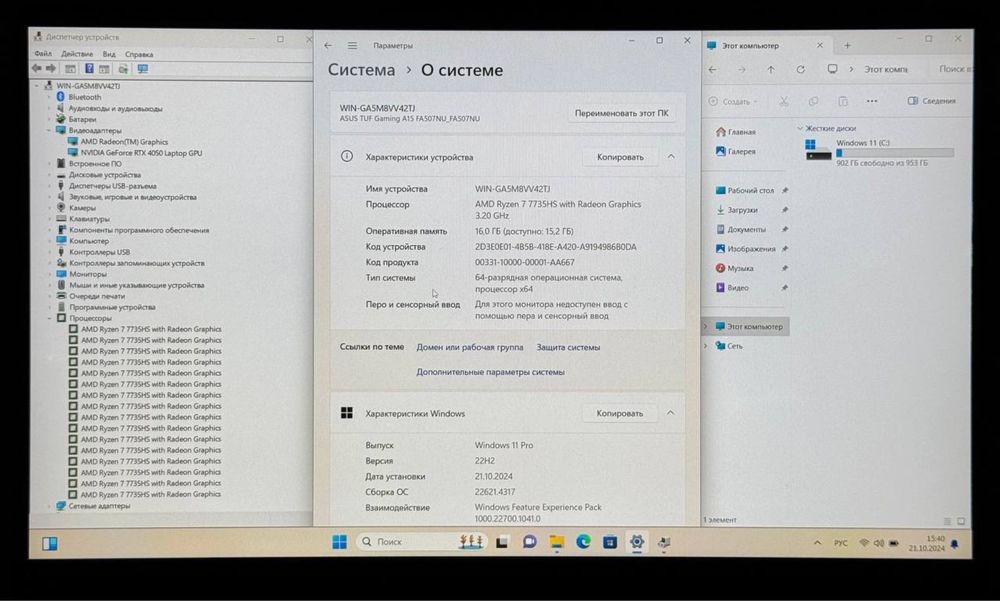Viewport: 1000px width, 601px height.
Task: Click the back arrow in File Explorer
Action: [713, 70]
